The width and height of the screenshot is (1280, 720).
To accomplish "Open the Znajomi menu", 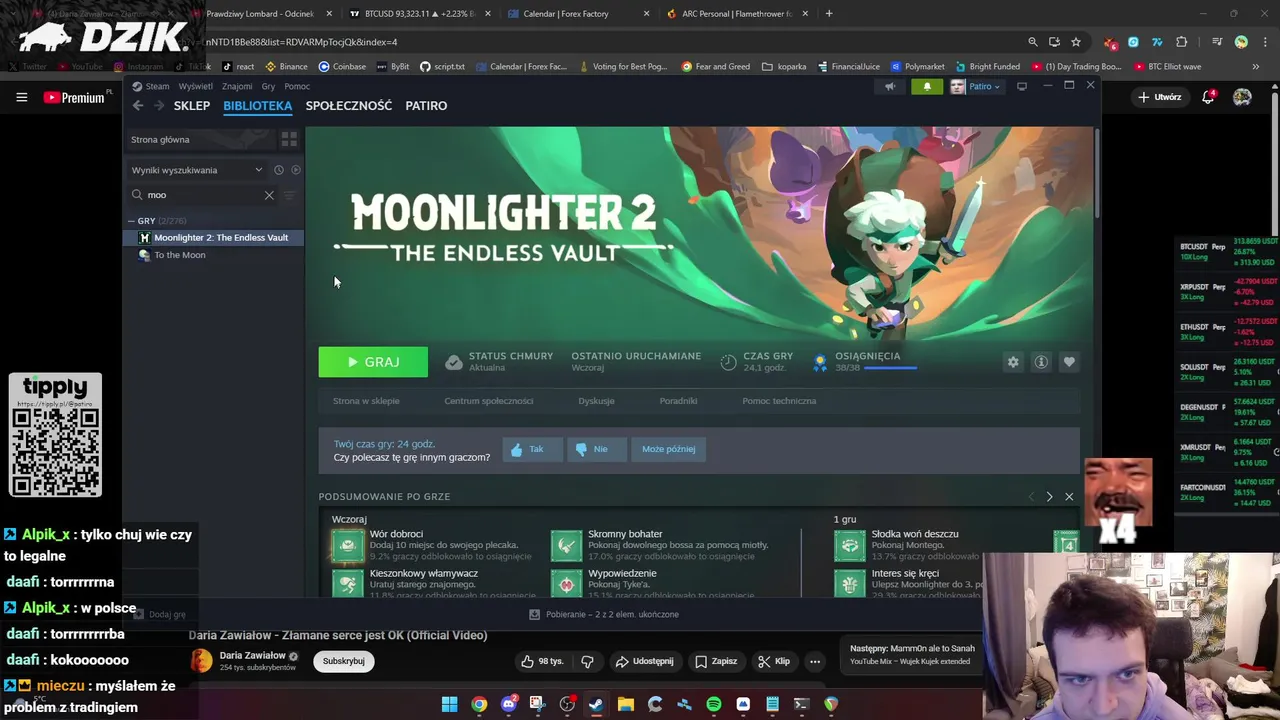I will [x=237, y=86].
